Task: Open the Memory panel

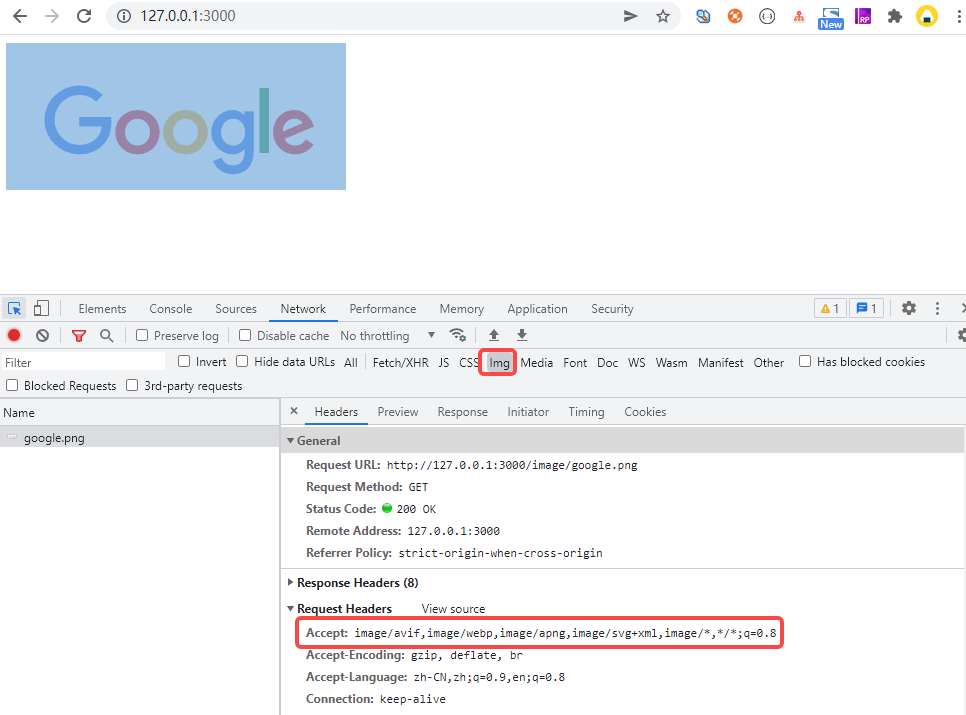Action: click(461, 309)
